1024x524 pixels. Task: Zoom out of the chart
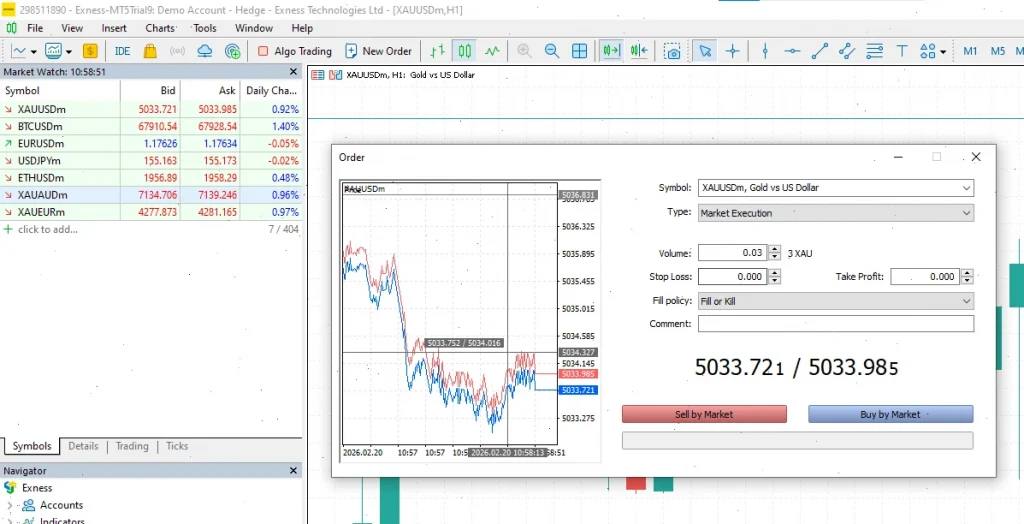[x=552, y=51]
